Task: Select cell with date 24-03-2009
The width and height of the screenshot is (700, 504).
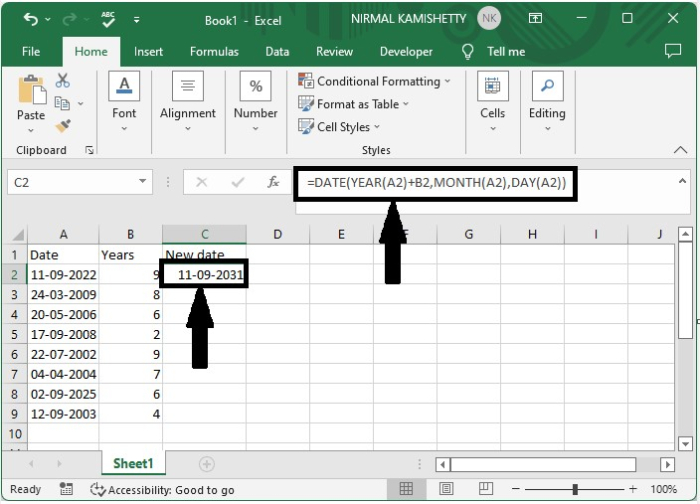Action: [63, 295]
